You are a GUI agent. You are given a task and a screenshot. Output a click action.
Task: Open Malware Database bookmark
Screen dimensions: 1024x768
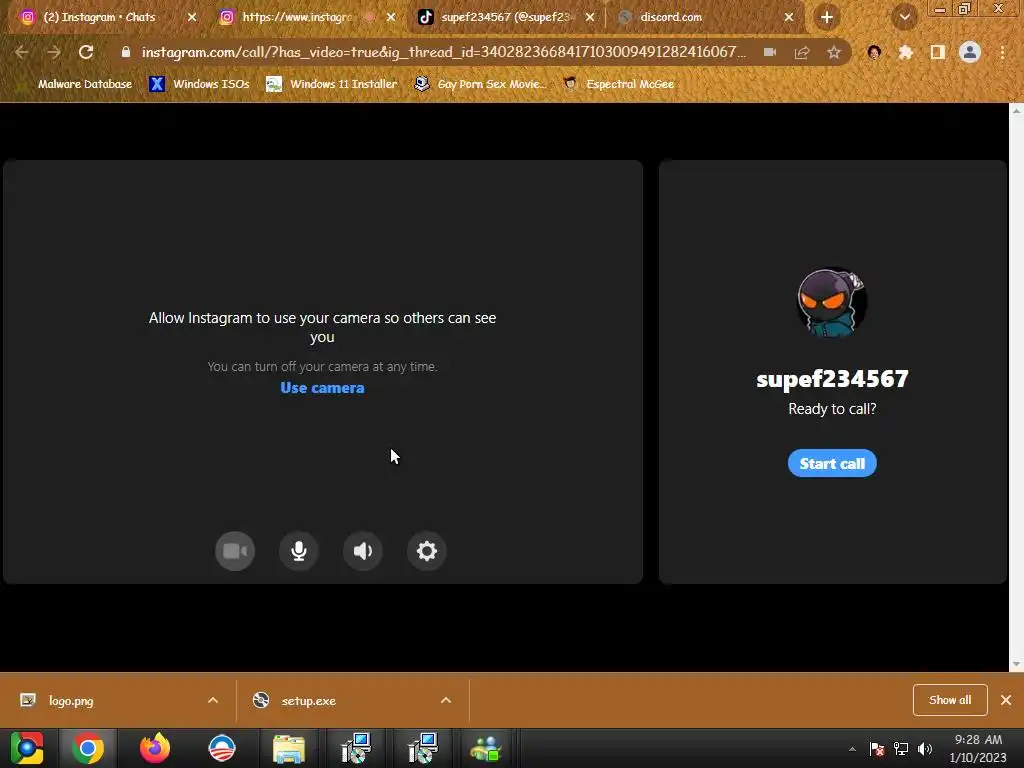coord(76,84)
